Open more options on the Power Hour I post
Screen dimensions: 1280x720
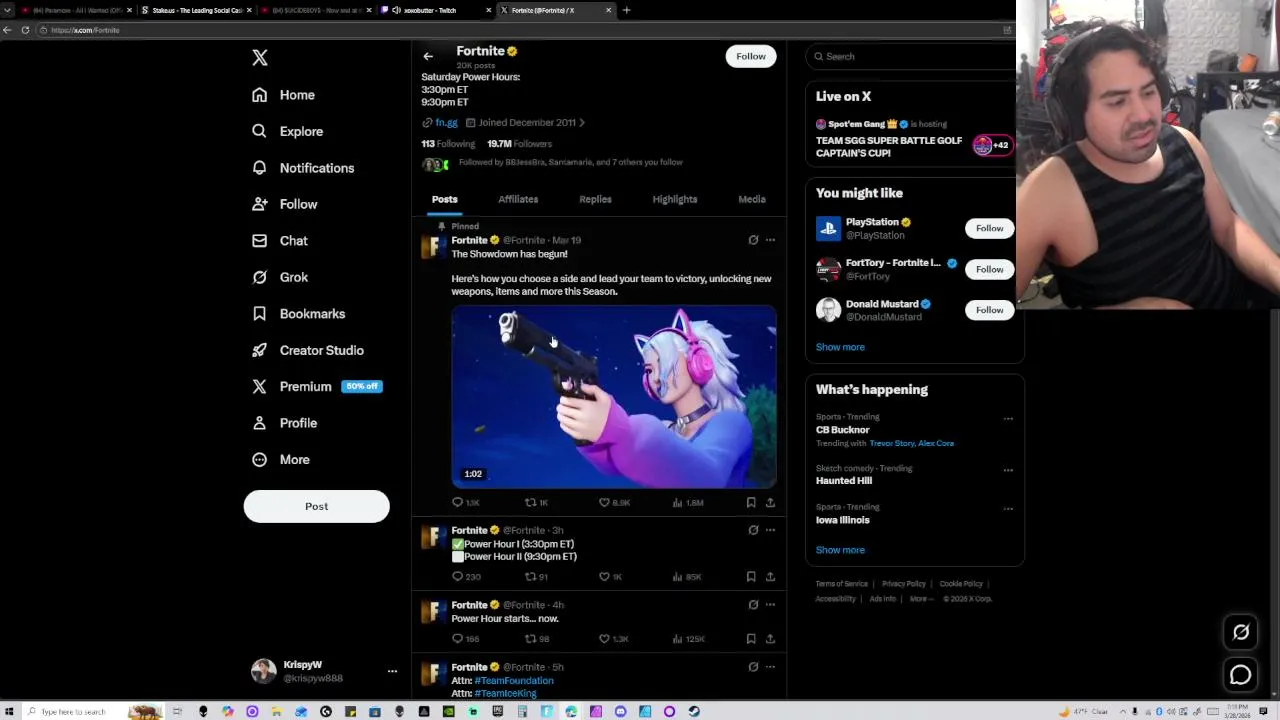(x=770, y=530)
